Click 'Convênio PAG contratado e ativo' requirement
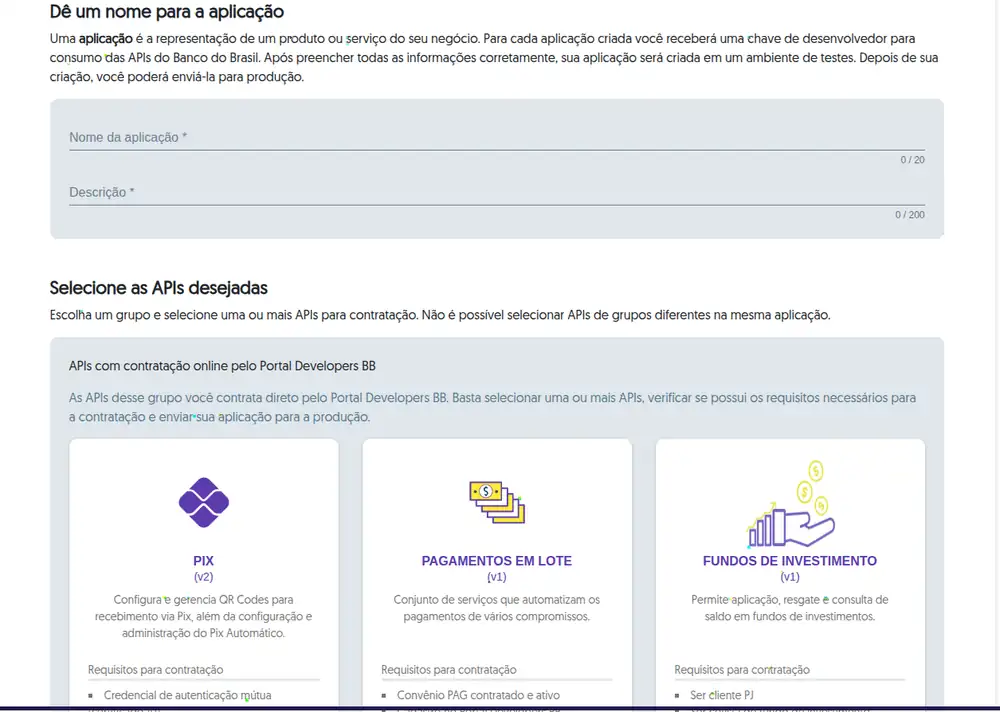 pos(478,695)
